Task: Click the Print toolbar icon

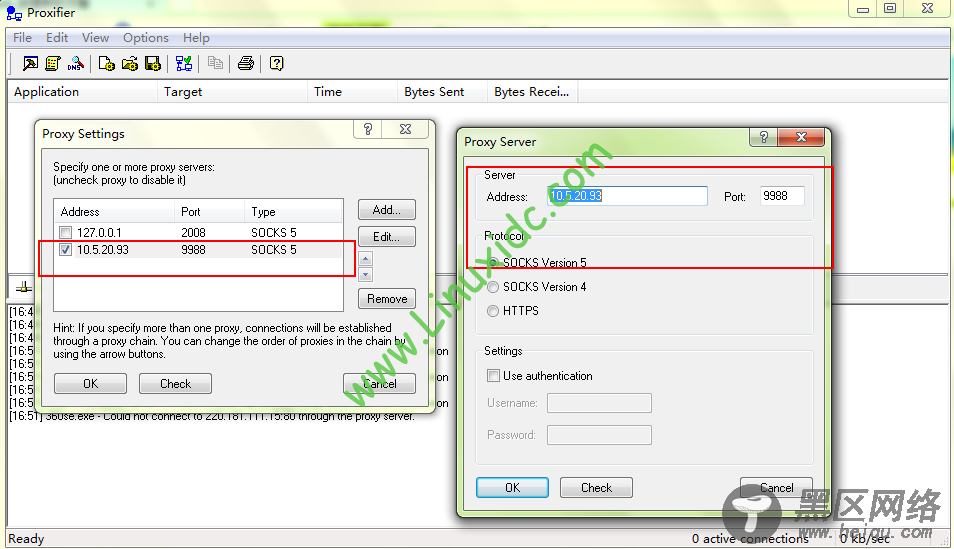Action: click(x=246, y=63)
